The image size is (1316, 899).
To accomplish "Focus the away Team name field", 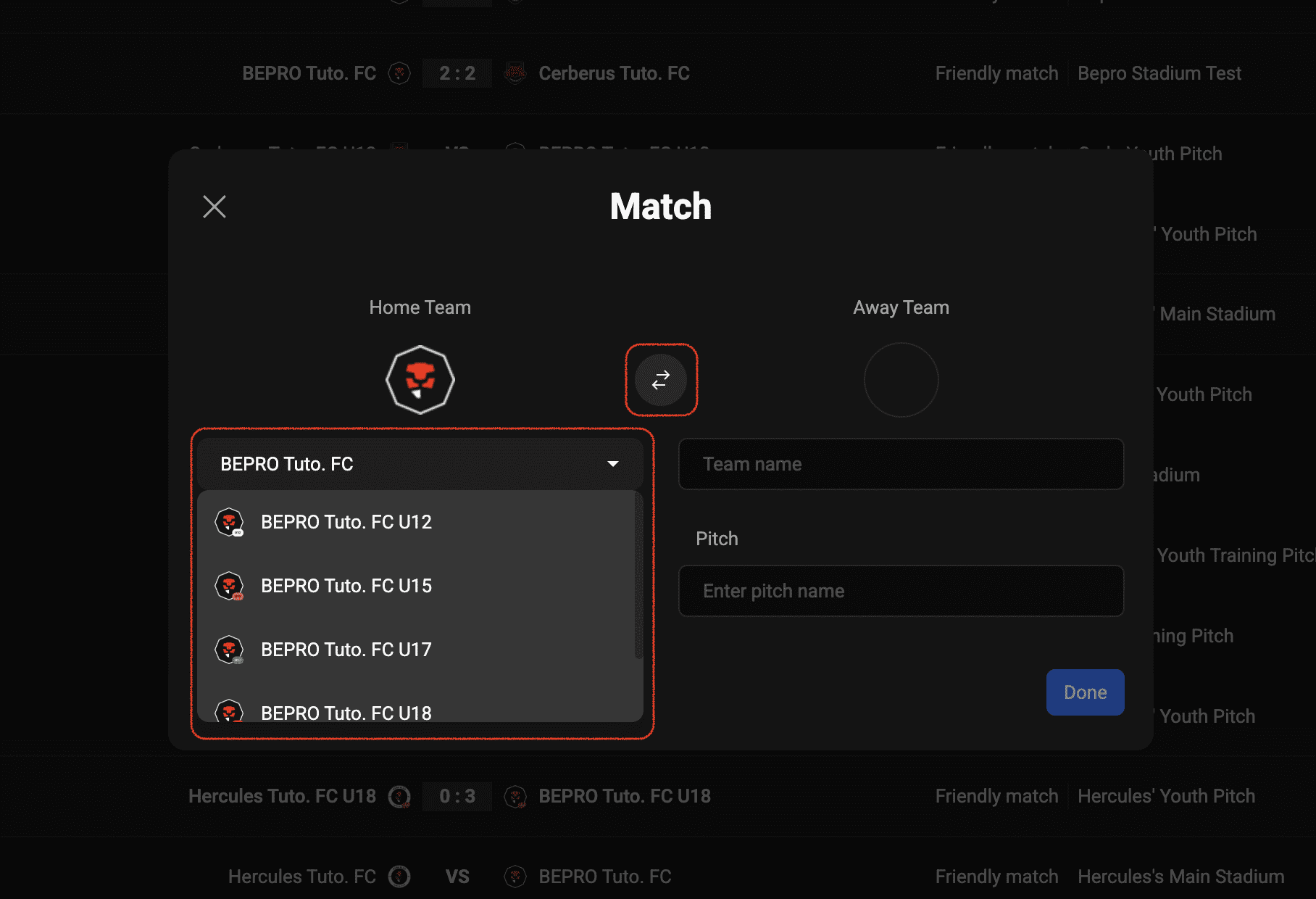I will [901, 464].
